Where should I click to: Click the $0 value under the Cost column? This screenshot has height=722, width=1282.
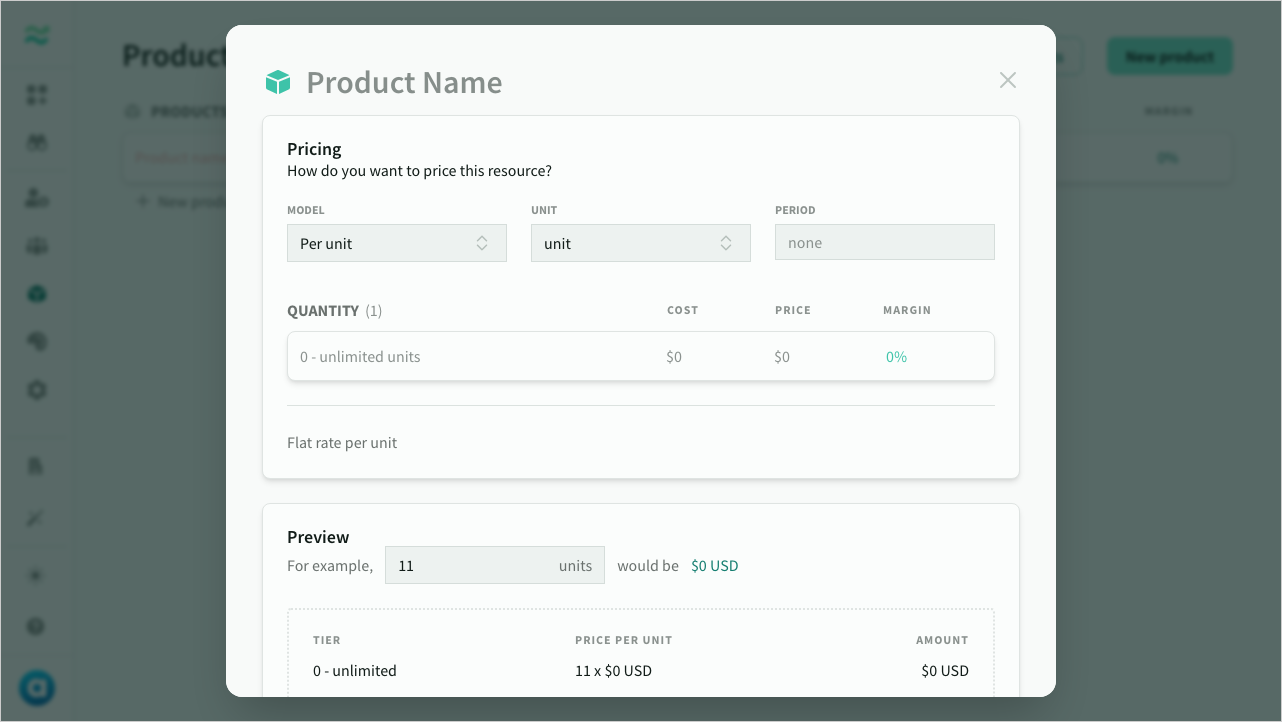point(674,357)
